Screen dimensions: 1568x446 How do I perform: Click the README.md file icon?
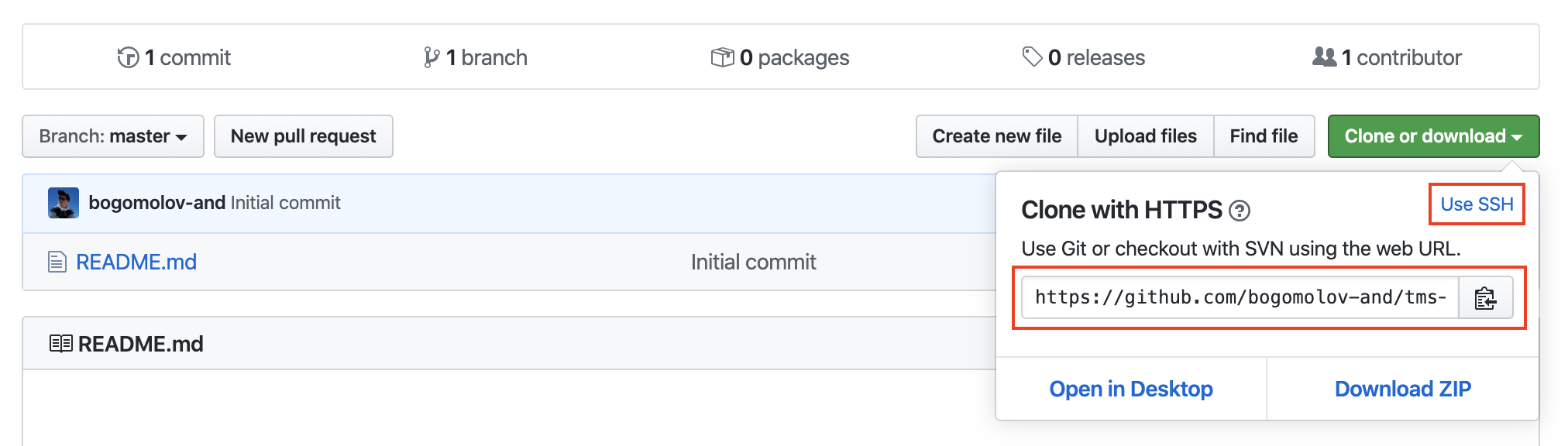pos(57,262)
